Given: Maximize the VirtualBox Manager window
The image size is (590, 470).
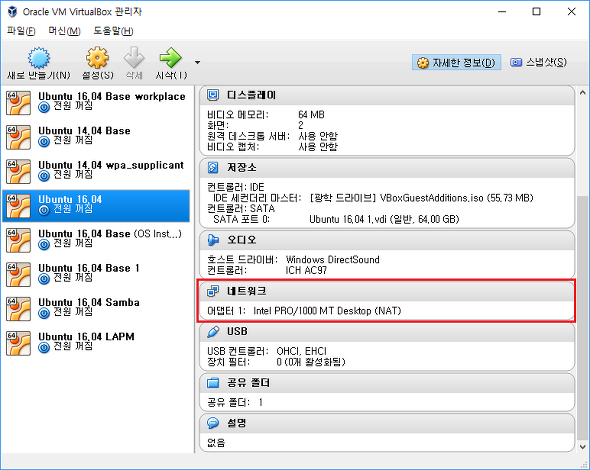Looking at the screenshot, I should pos(536,12).
